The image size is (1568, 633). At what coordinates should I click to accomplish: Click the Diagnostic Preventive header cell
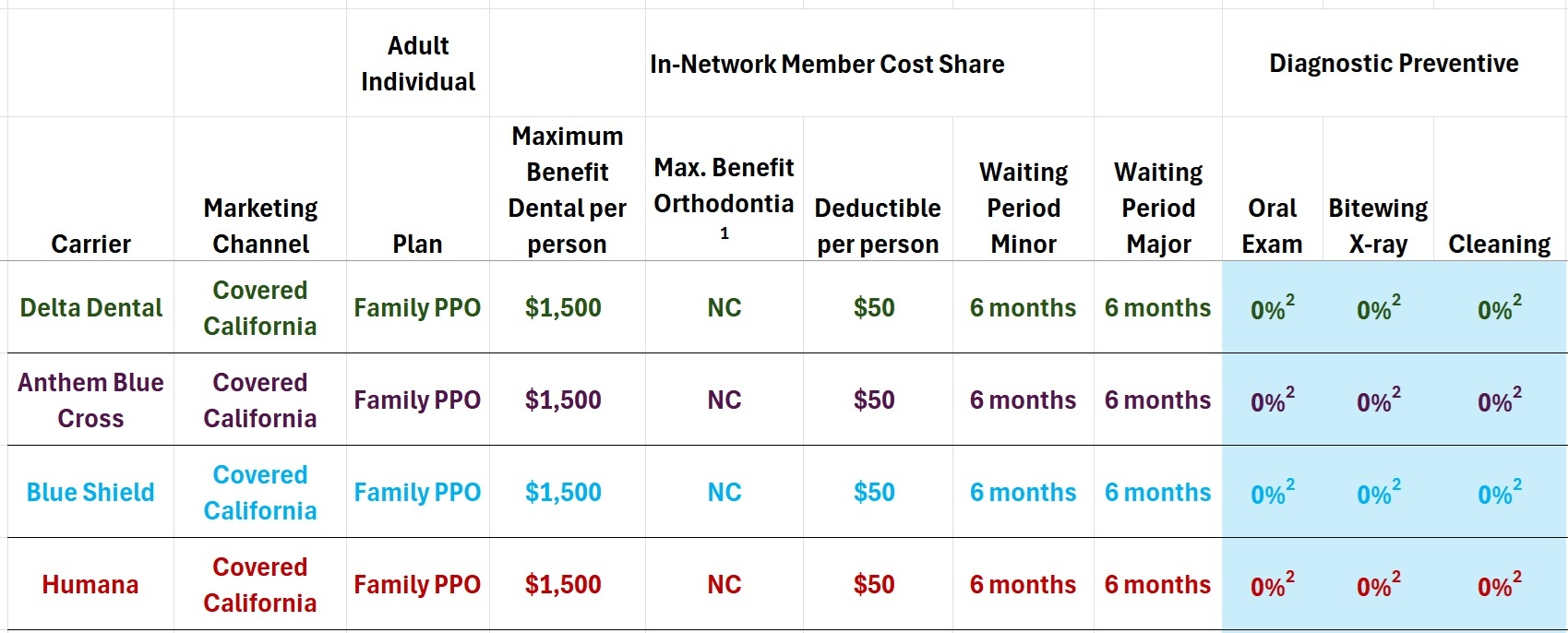1394,64
